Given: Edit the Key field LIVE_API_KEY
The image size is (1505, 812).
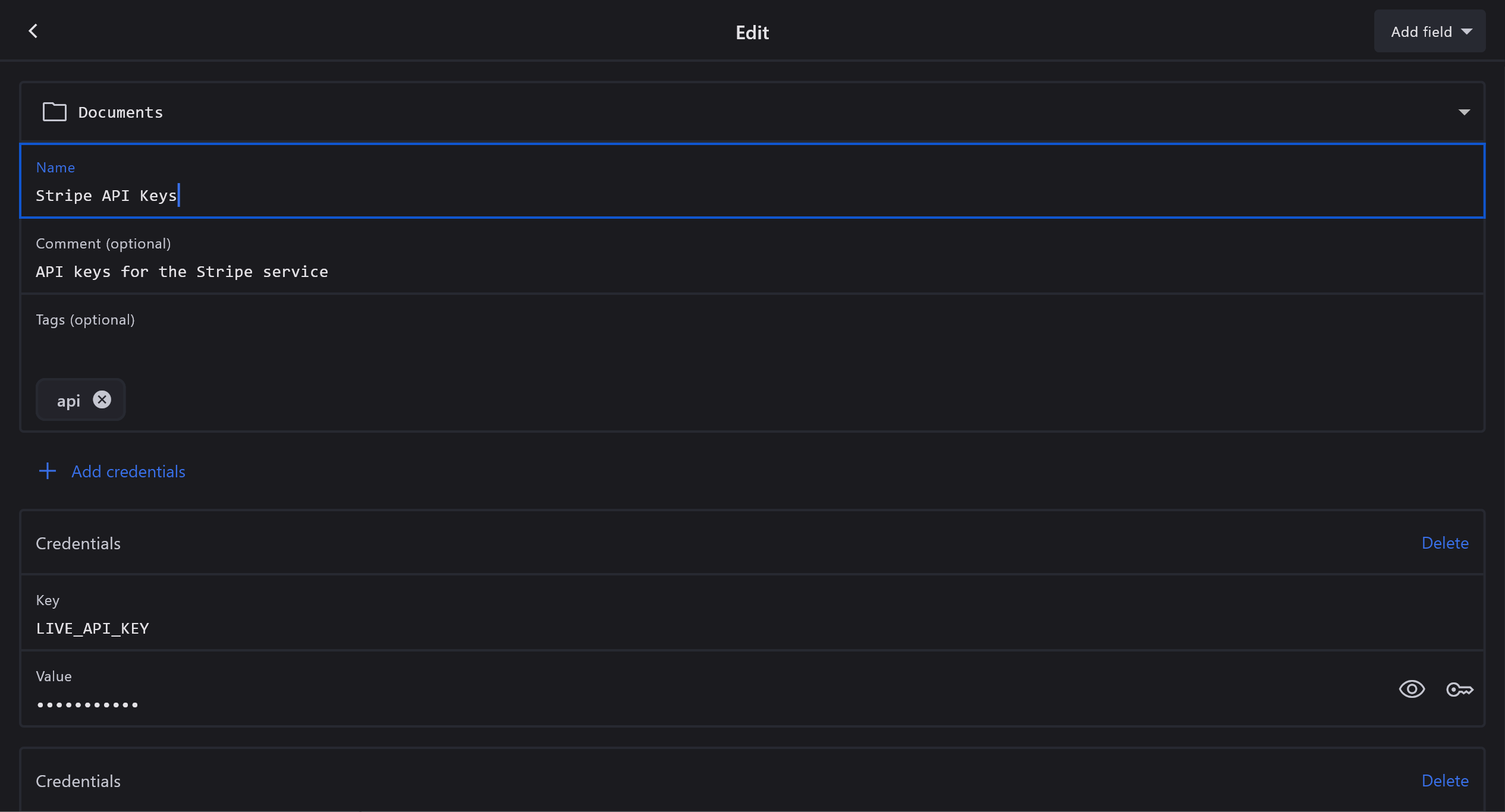Looking at the screenshot, I should (x=752, y=628).
